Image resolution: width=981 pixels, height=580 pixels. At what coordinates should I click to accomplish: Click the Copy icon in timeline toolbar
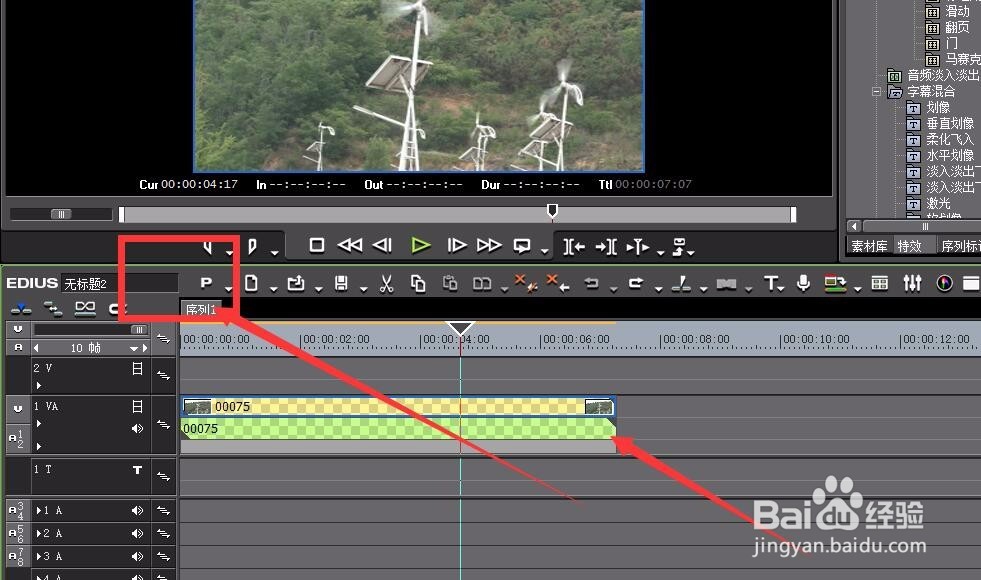click(x=418, y=283)
